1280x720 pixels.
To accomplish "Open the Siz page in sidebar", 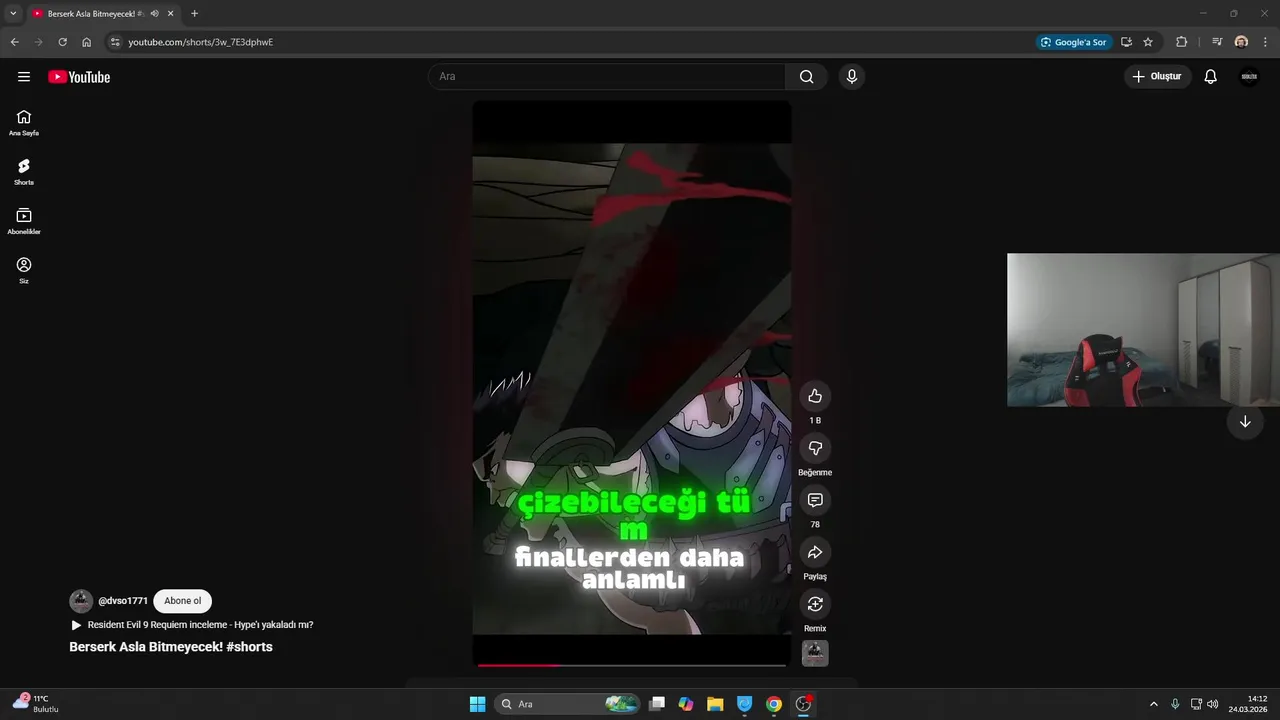I will coord(24,270).
